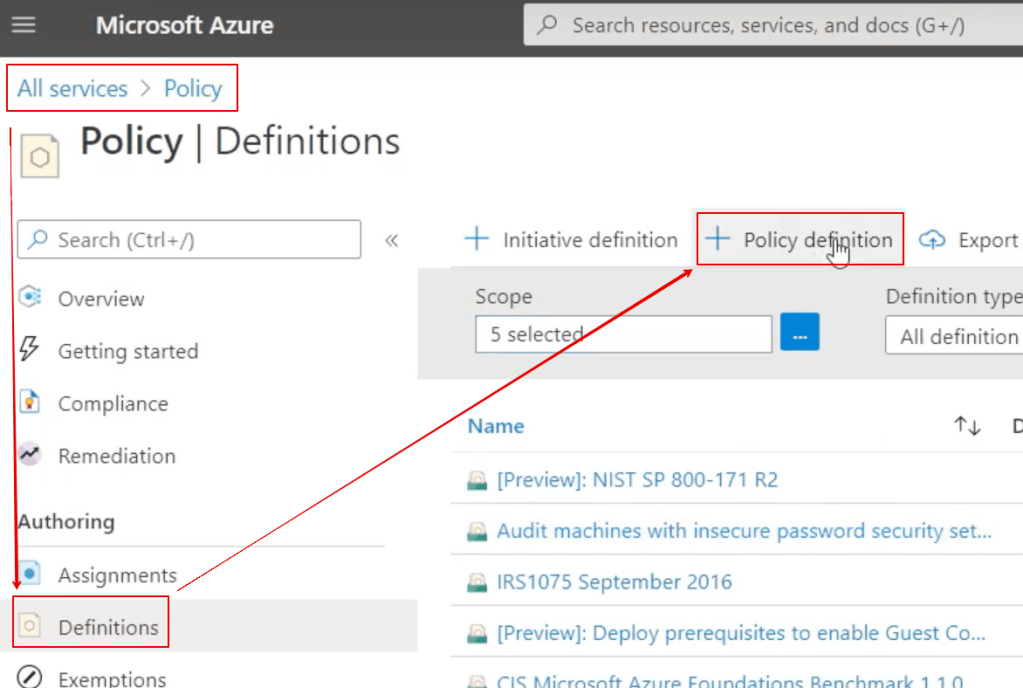Sort the list using Name arrows
This screenshot has height=688, width=1023.
(967, 426)
